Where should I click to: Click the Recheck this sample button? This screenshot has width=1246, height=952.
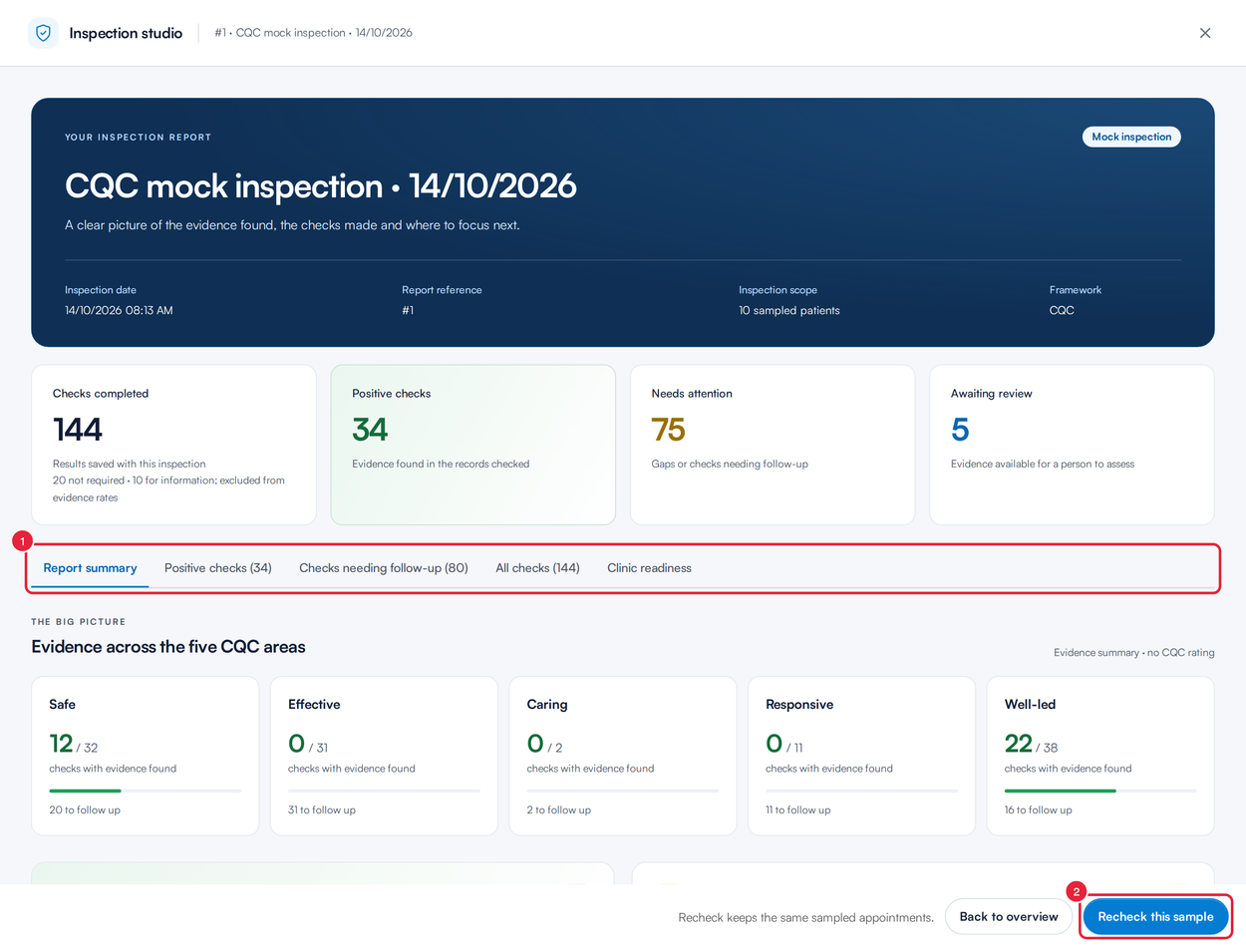click(x=1155, y=917)
